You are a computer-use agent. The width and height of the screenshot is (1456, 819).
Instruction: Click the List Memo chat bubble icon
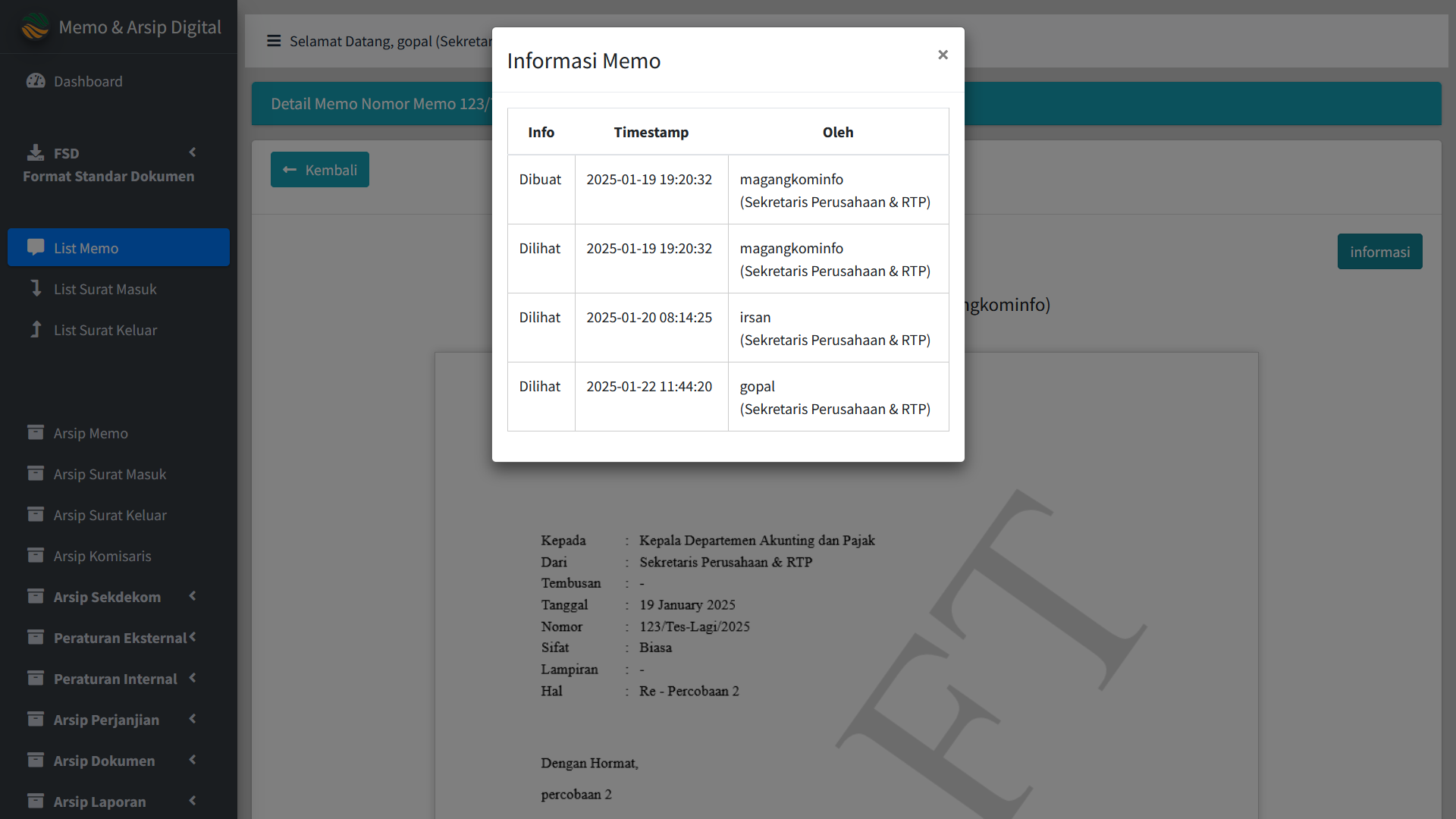tap(36, 247)
